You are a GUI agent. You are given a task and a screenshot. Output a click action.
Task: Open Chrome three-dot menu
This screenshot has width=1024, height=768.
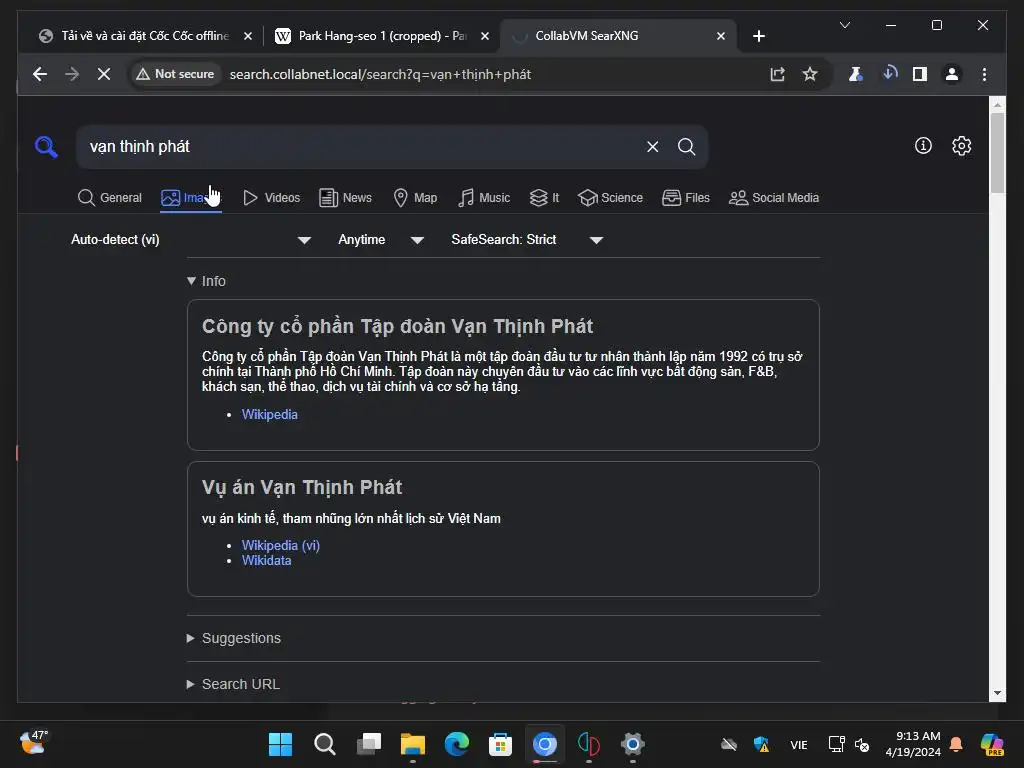click(x=984, y=74)
